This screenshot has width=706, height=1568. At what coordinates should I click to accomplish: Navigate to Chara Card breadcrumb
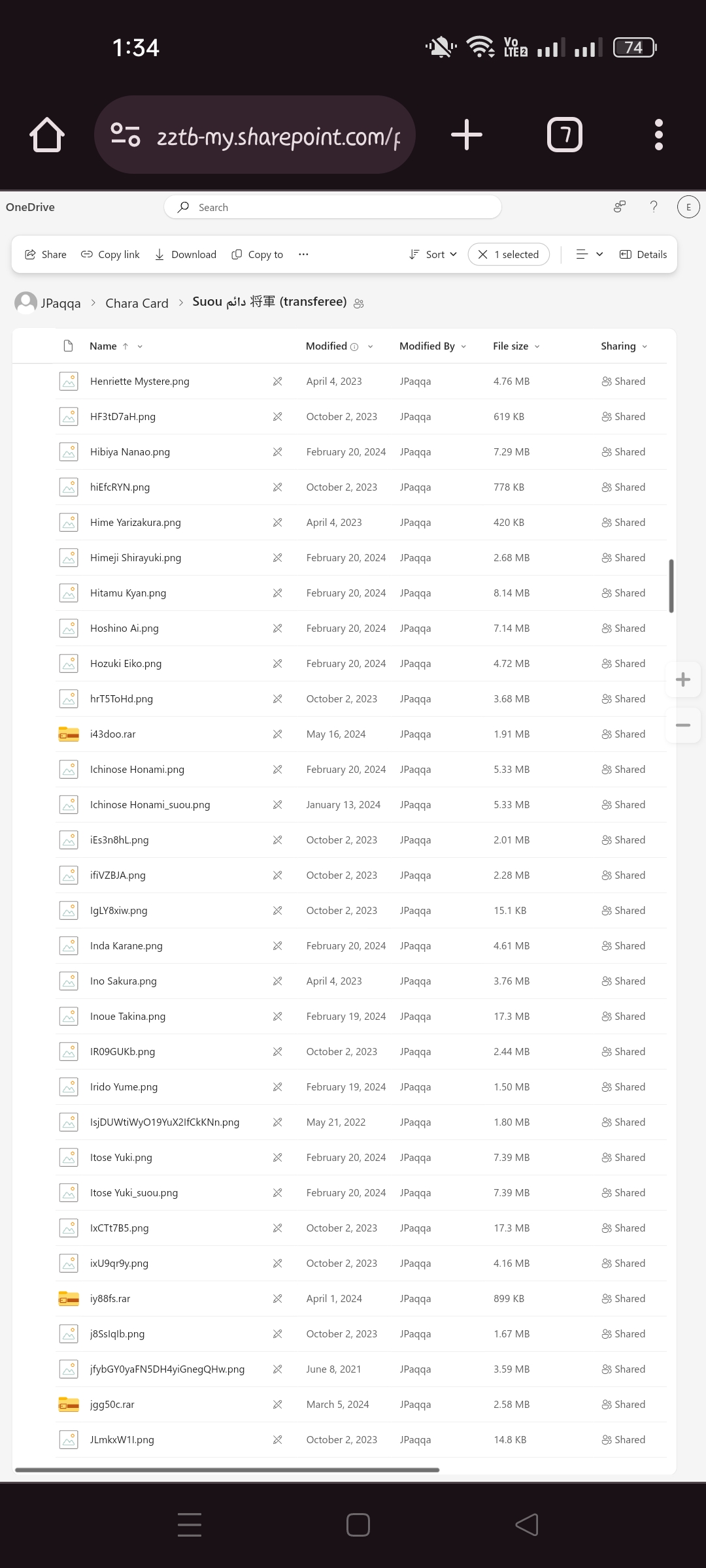137,303
